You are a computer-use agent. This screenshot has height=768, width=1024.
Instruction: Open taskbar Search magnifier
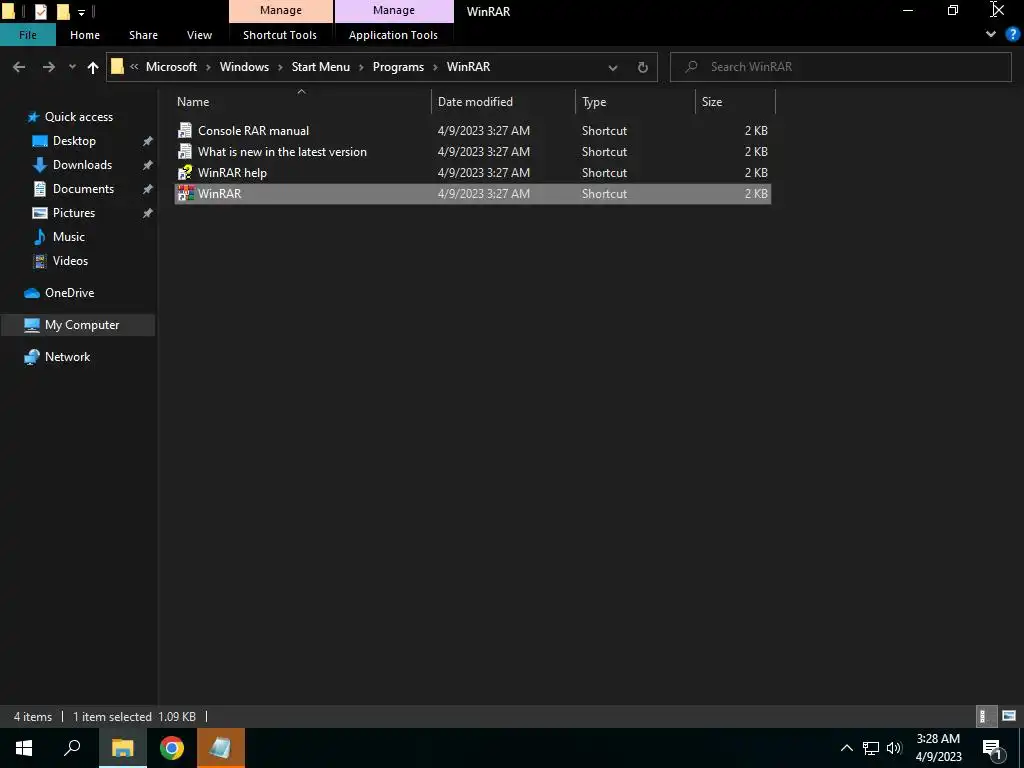click(x=72, y=748)
